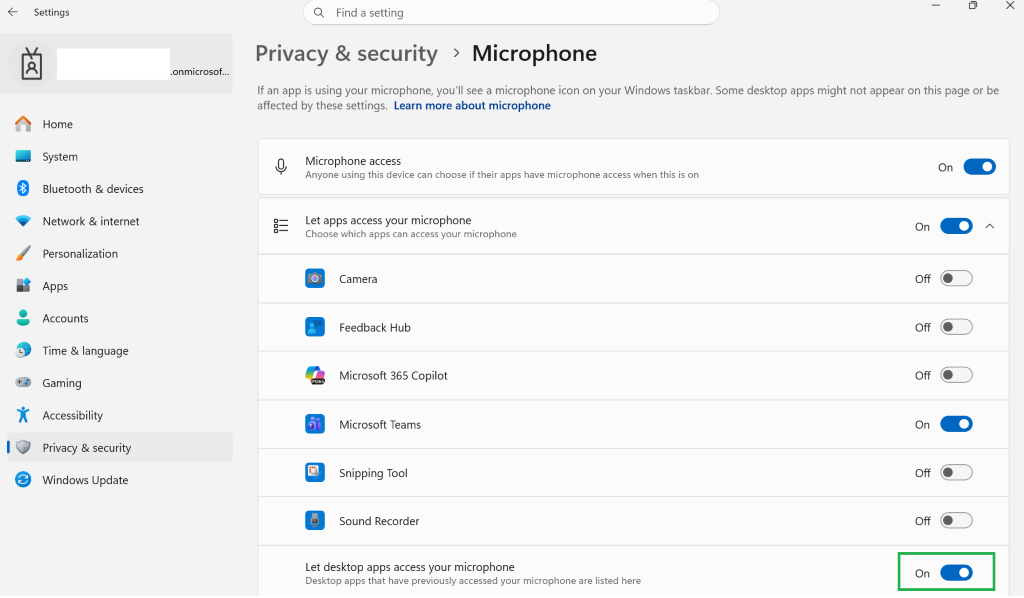Image resolution: width=1024 pixels, height=598 pixels.
Task: Select Gaming label in sidebar
Action: click(62, 383)
